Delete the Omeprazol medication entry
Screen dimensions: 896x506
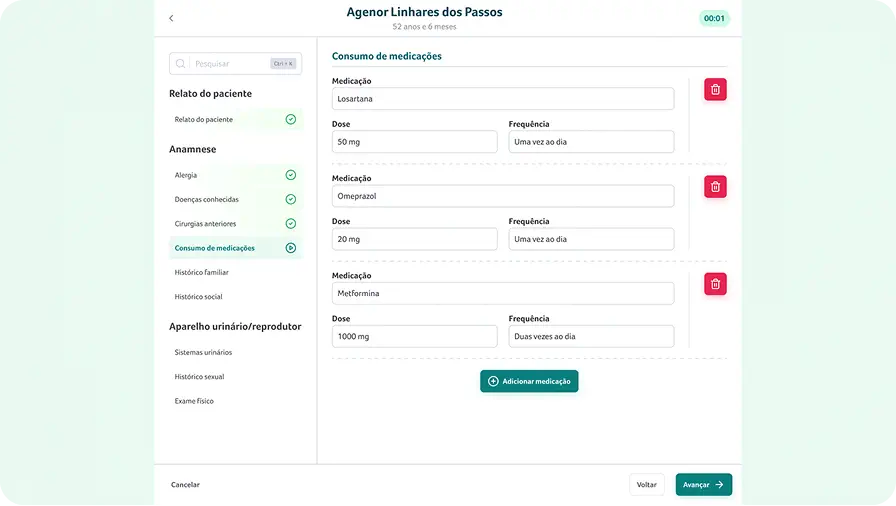click(715, 187)
